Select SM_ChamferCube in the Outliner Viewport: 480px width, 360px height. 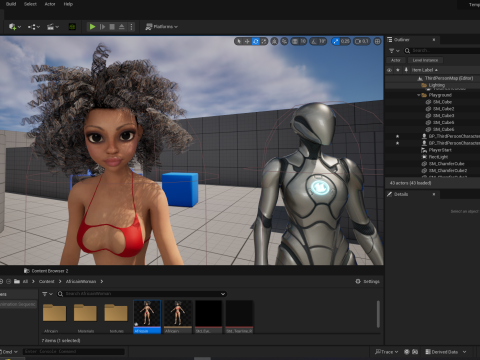pos(446,164)
